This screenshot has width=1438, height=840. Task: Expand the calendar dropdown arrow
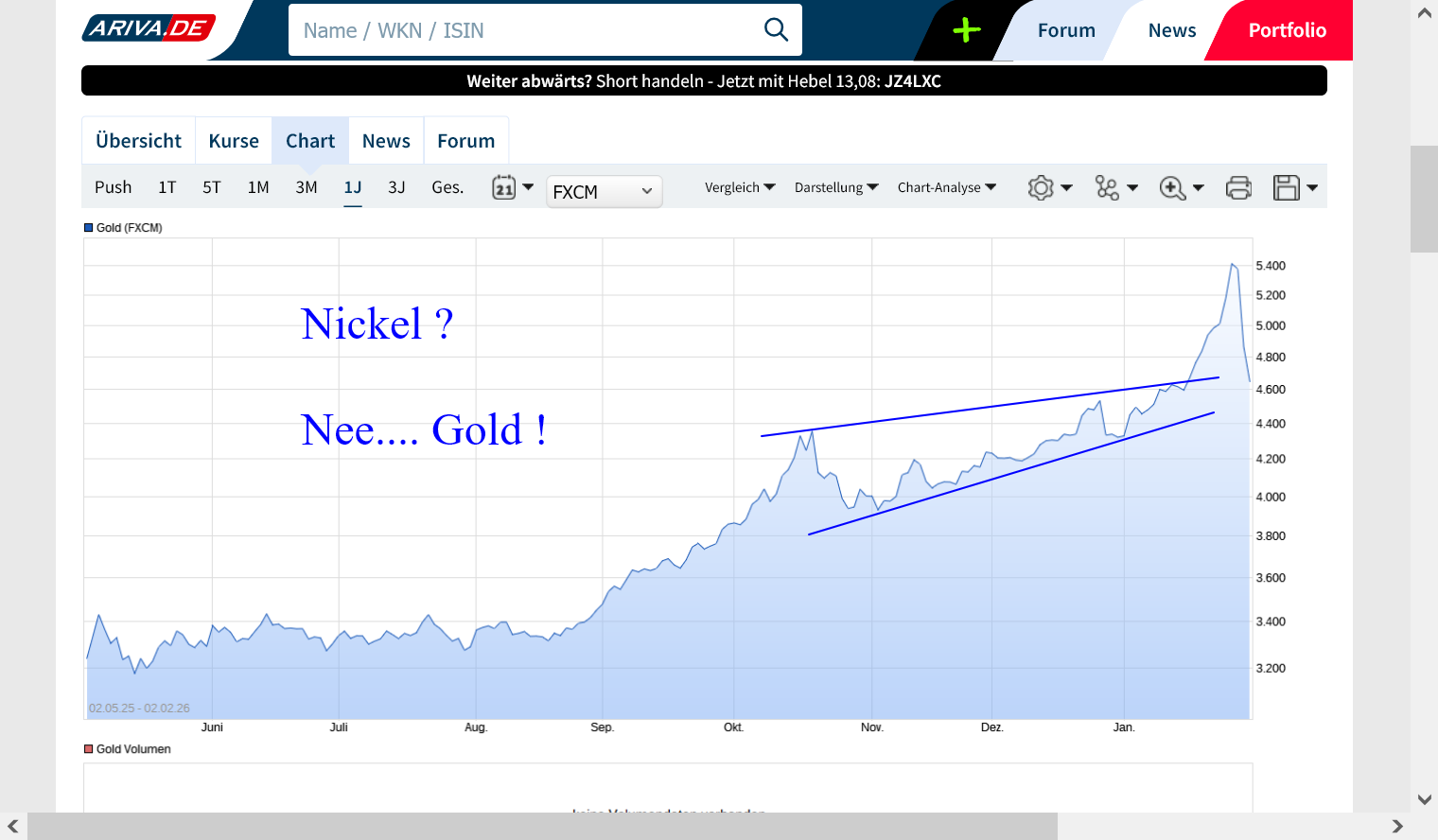(x=528, y=187)
